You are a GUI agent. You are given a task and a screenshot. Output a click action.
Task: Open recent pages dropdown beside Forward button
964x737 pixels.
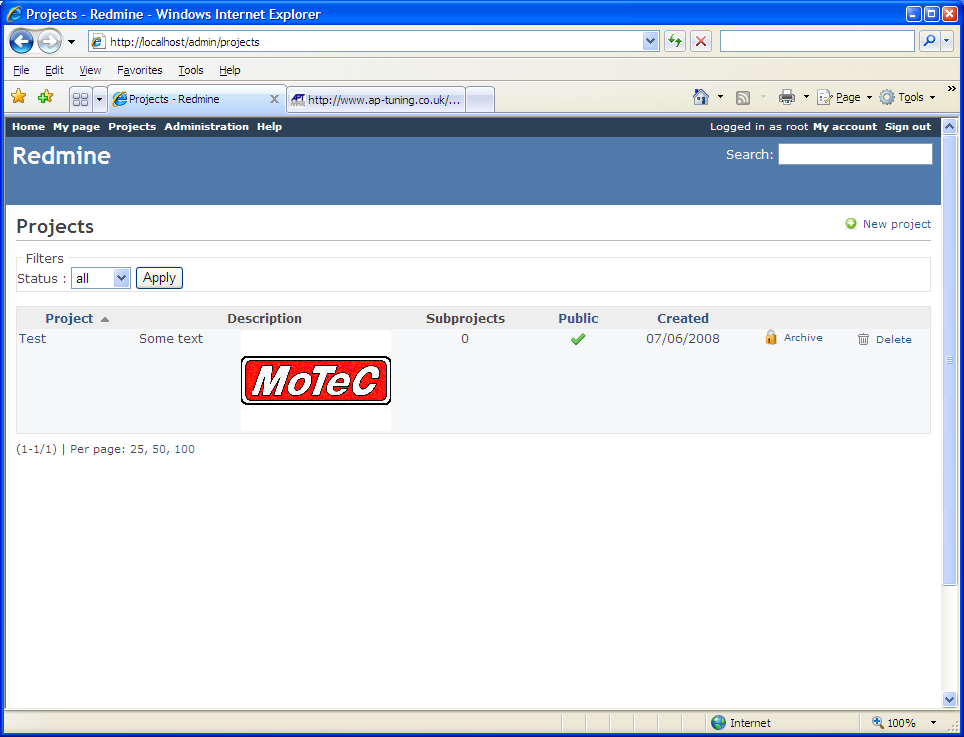pos(71,42)
